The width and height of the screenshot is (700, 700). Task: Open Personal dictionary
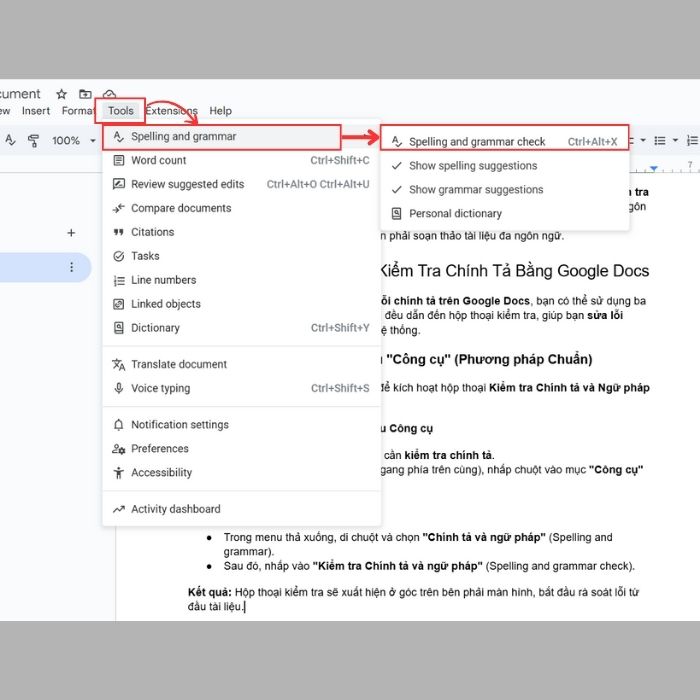504,213
